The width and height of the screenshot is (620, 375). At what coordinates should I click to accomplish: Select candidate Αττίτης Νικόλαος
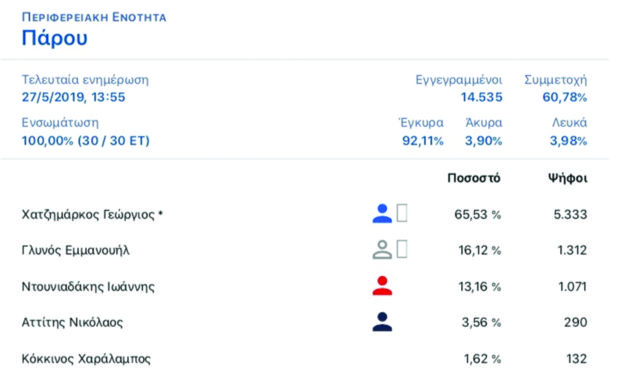[x=72, y=322]
